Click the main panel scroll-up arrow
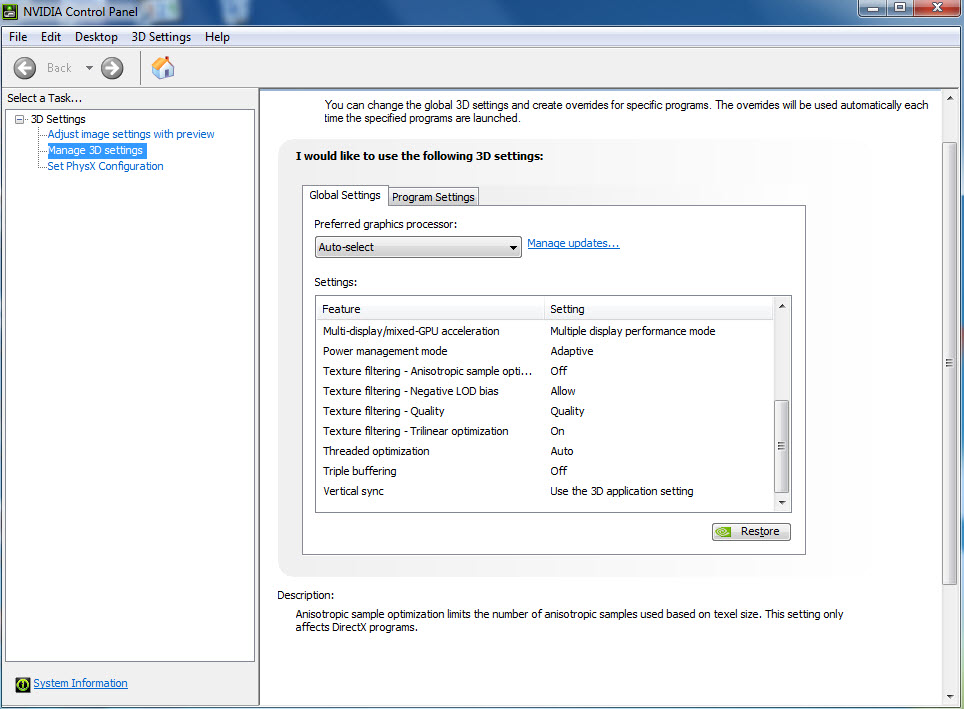Screen dimensions: 964x709 [x=950, y=98]
